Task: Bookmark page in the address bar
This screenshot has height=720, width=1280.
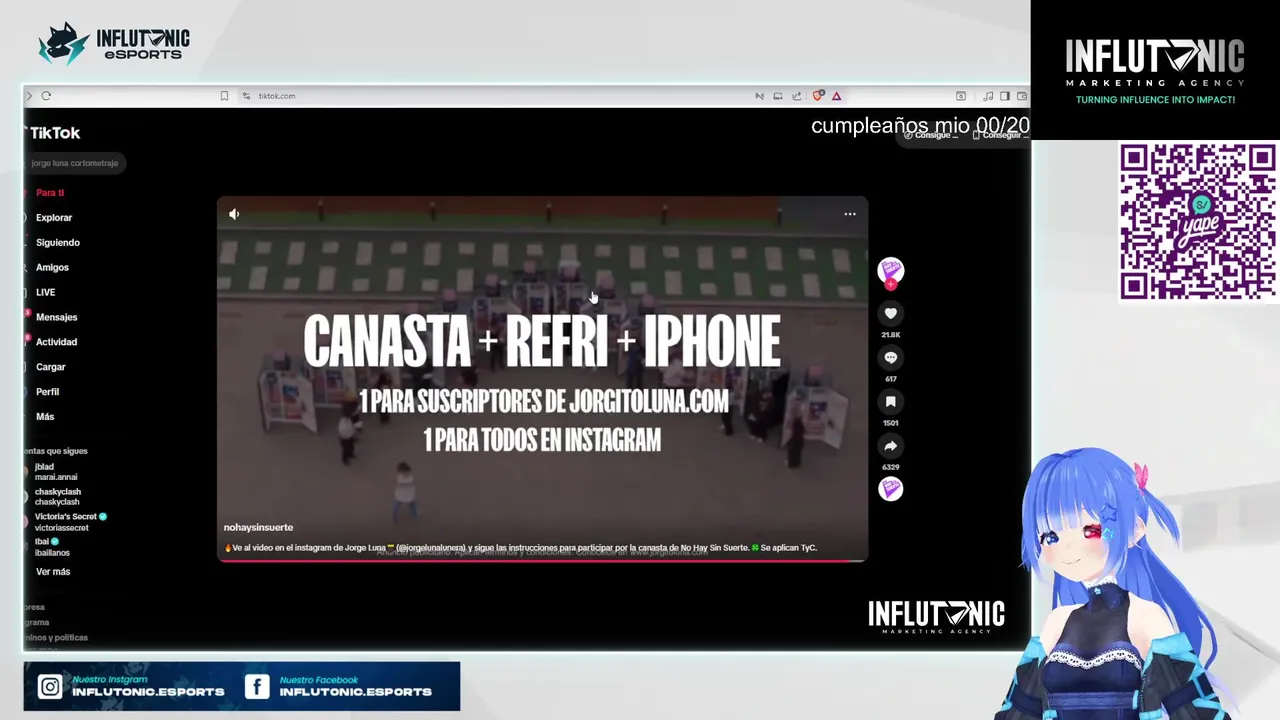Action: (224, 96)
